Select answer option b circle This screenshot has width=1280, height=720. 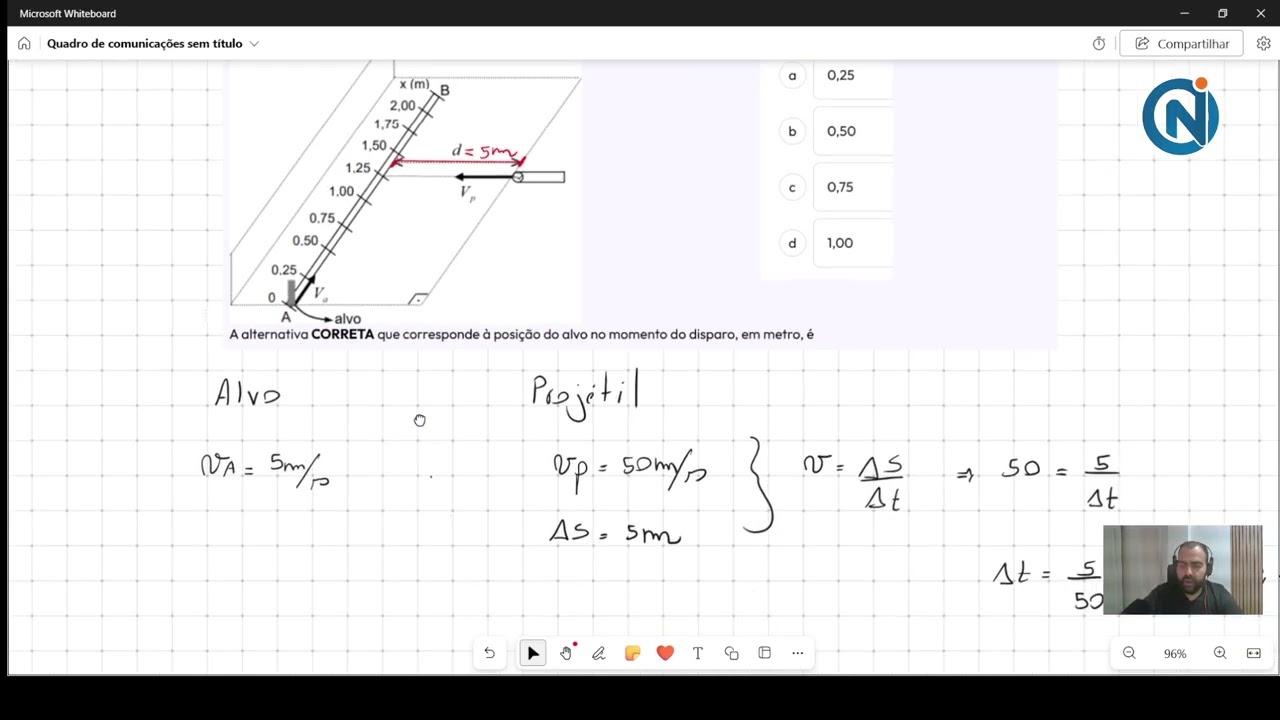(793, 131)
